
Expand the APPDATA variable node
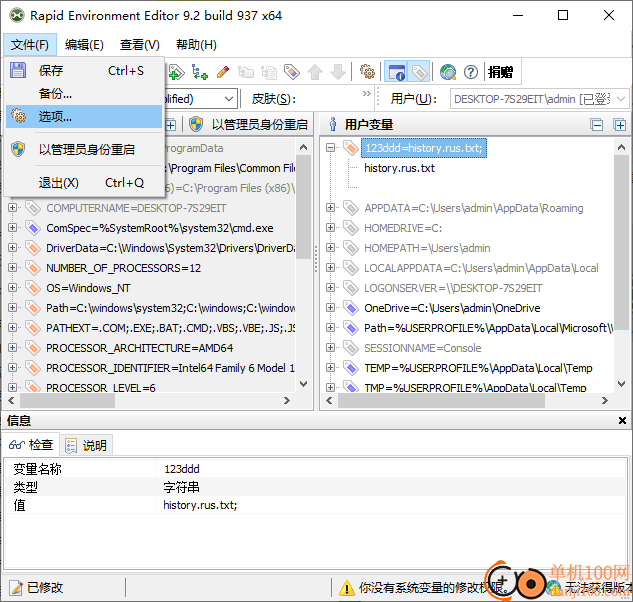330,208
